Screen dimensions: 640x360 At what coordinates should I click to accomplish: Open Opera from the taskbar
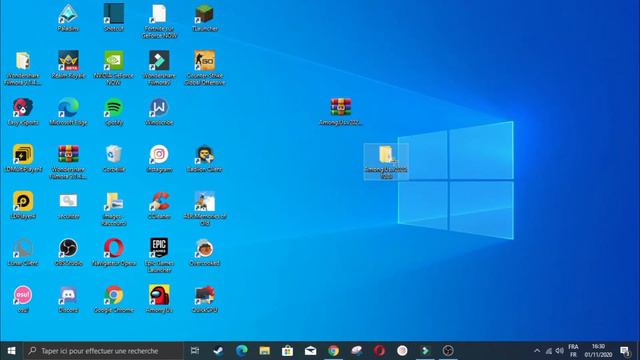coord(379,351)
